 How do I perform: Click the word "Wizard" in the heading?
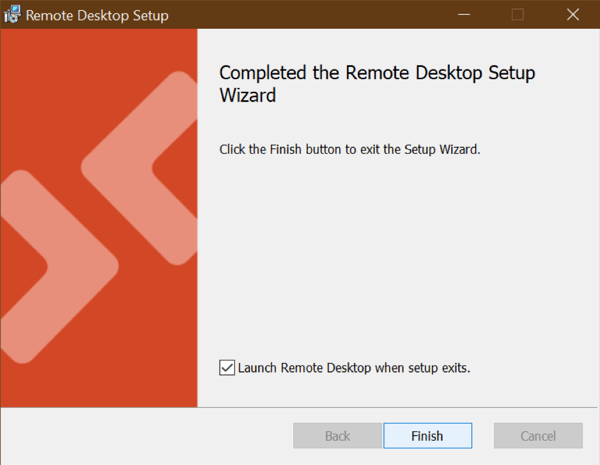[246, 96]
